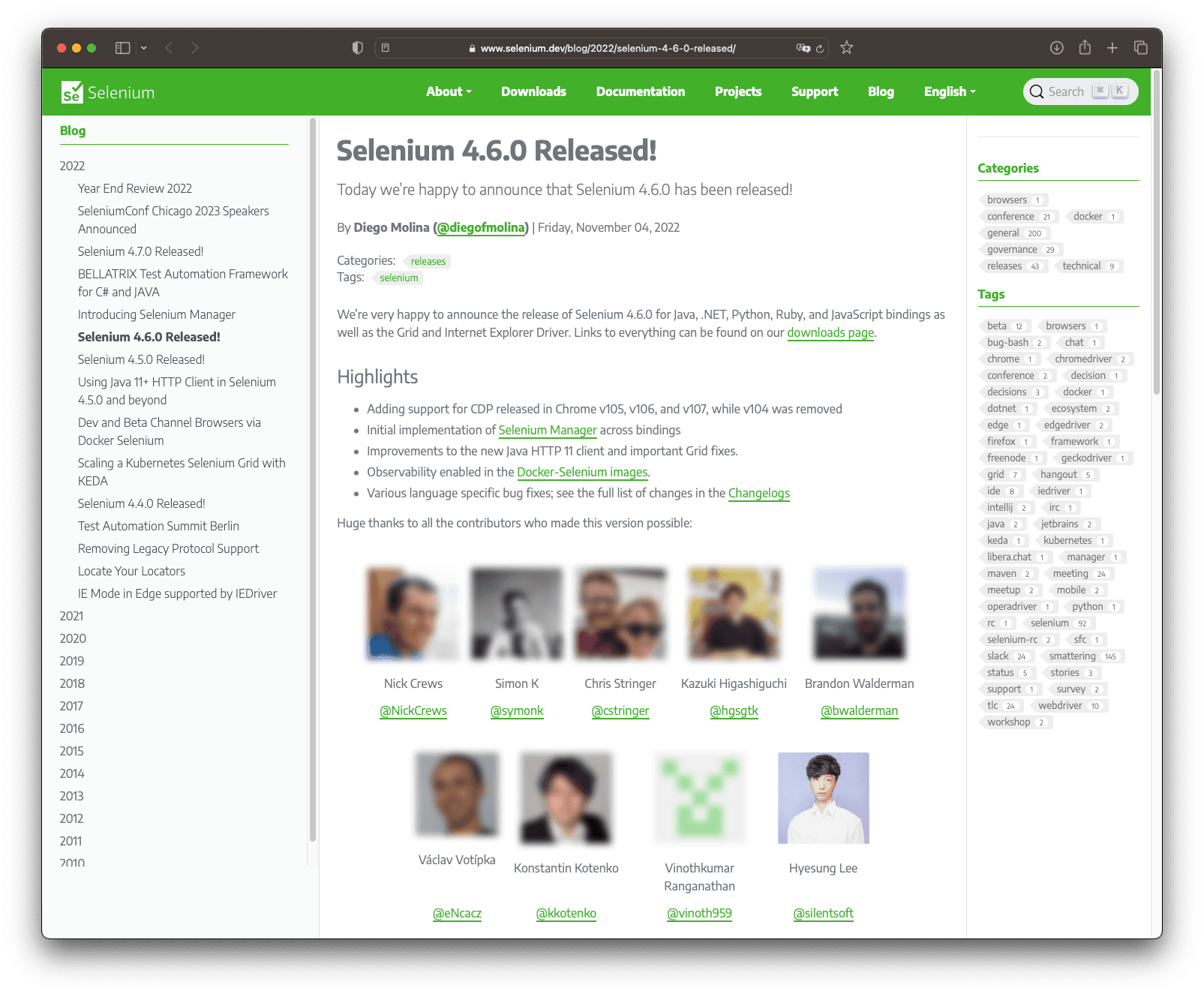1204x994 pixels.
Task: Click the left sidebar scrollbar
Action: tap(312, 480)
